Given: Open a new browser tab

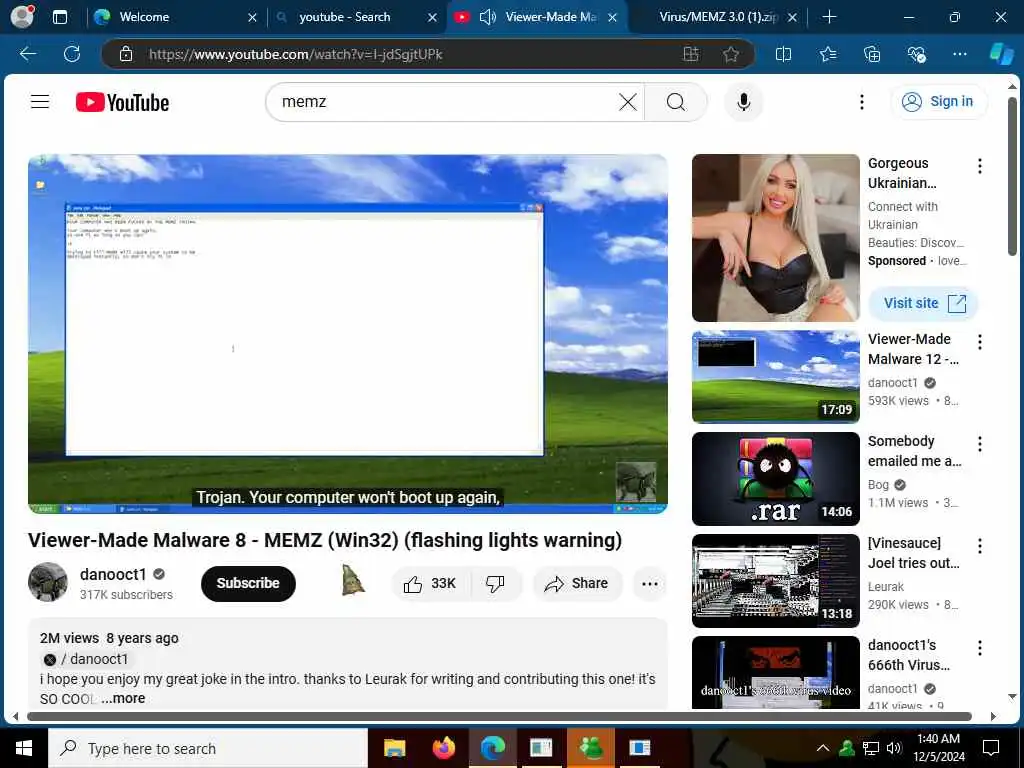Looking at the screenshot, I should click(829, 17).
